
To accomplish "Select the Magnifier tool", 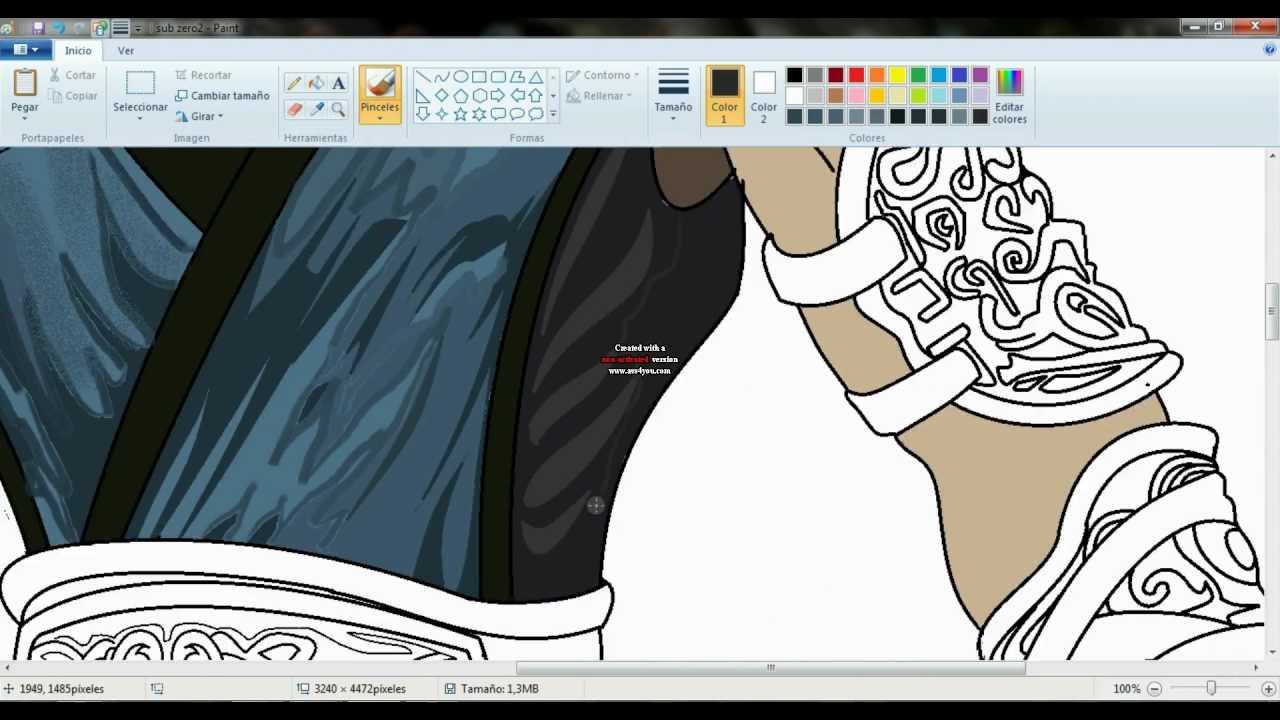I will click(338, 109).
